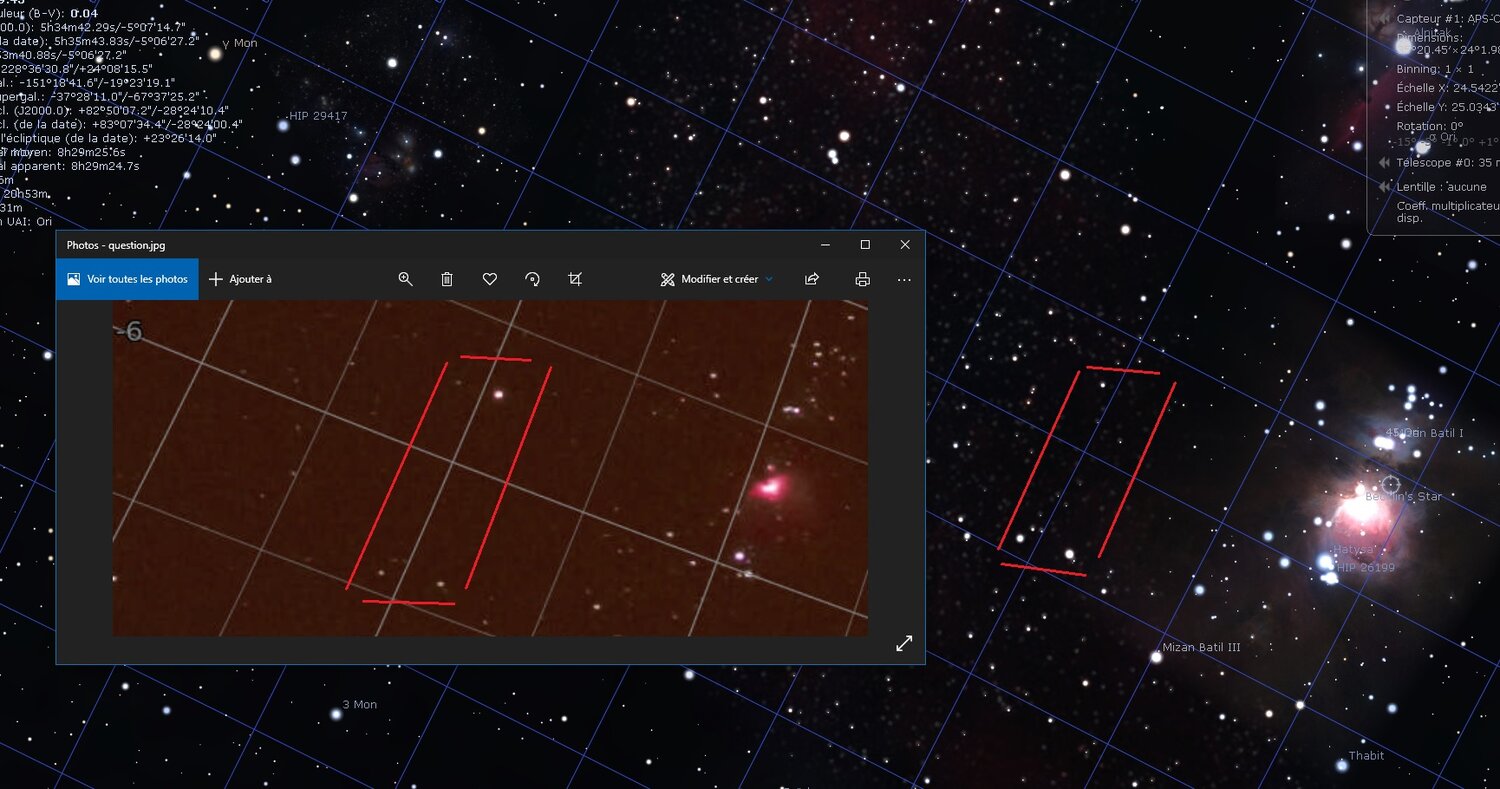Open the Modifier et créer menu
The width and height of the screenshot is (1500, 789).
715,279
